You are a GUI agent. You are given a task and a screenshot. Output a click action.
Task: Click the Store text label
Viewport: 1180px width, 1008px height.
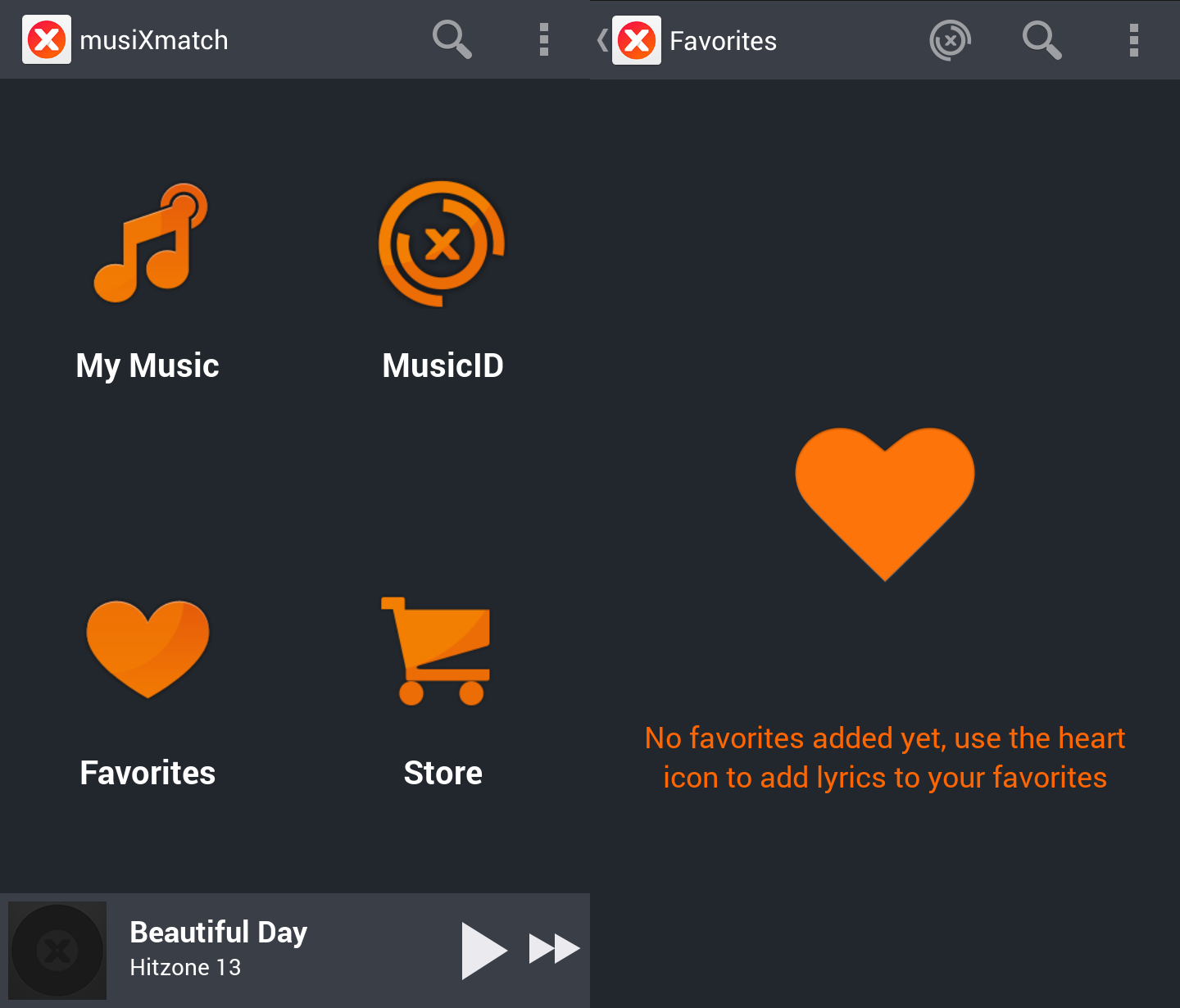(x=443, y=773)
